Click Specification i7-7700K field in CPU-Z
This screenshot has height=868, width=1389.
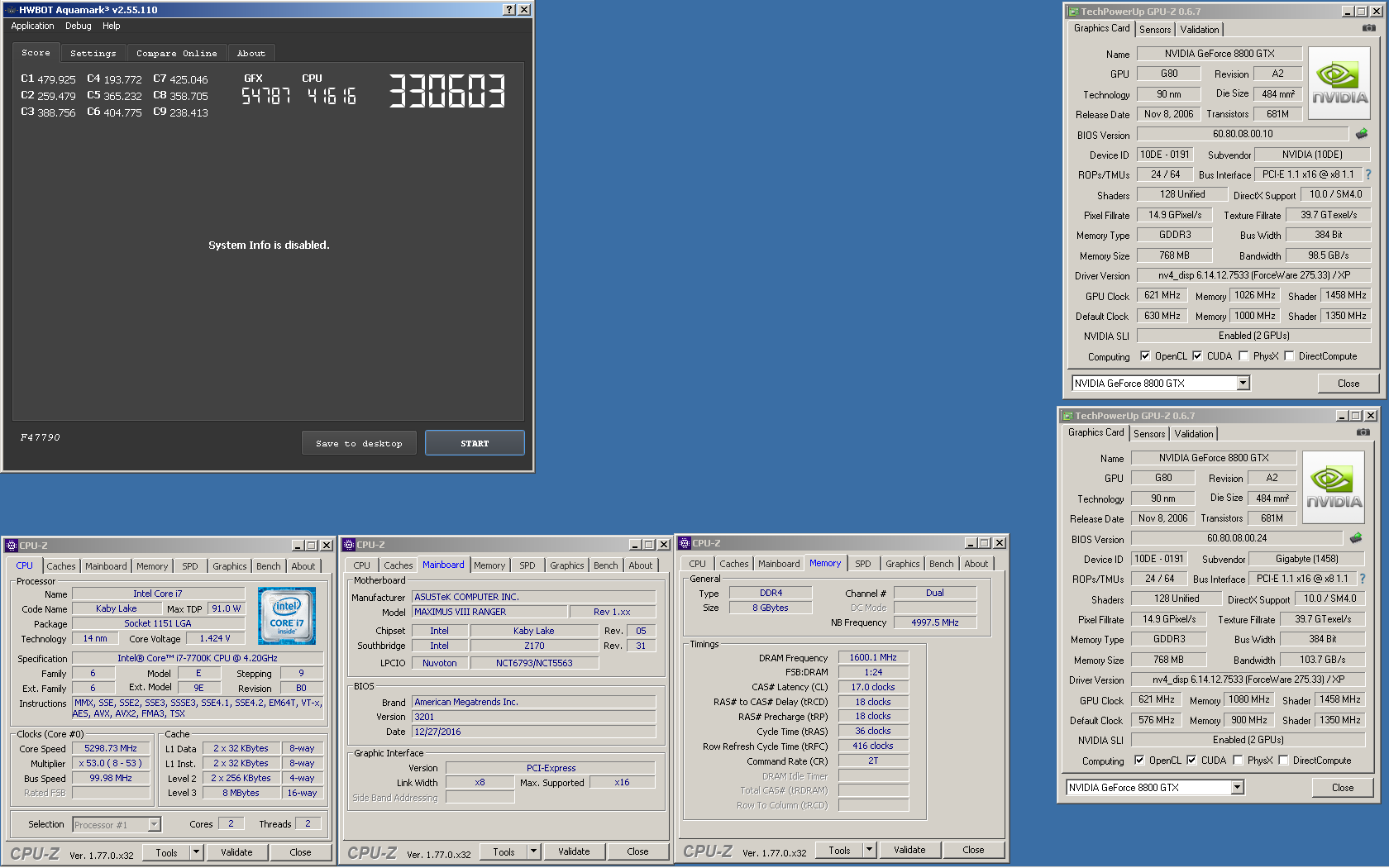click(198, 658)
